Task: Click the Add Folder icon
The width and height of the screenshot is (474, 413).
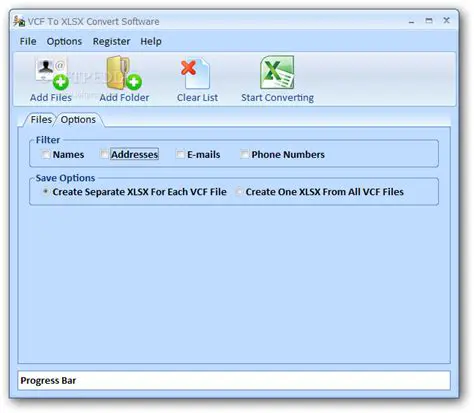Action: 124,73
